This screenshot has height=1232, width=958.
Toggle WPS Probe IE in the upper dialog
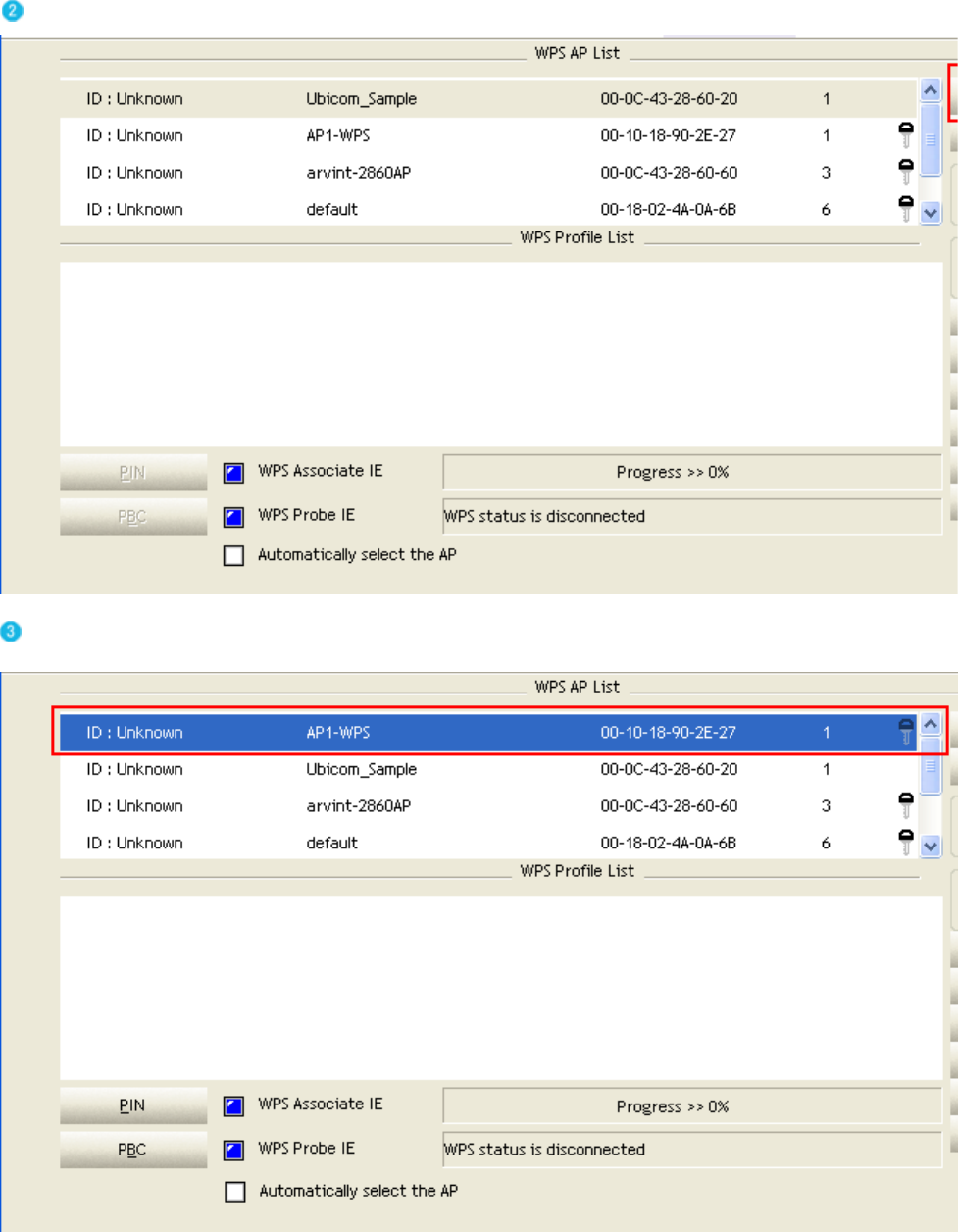pos(233,517)
